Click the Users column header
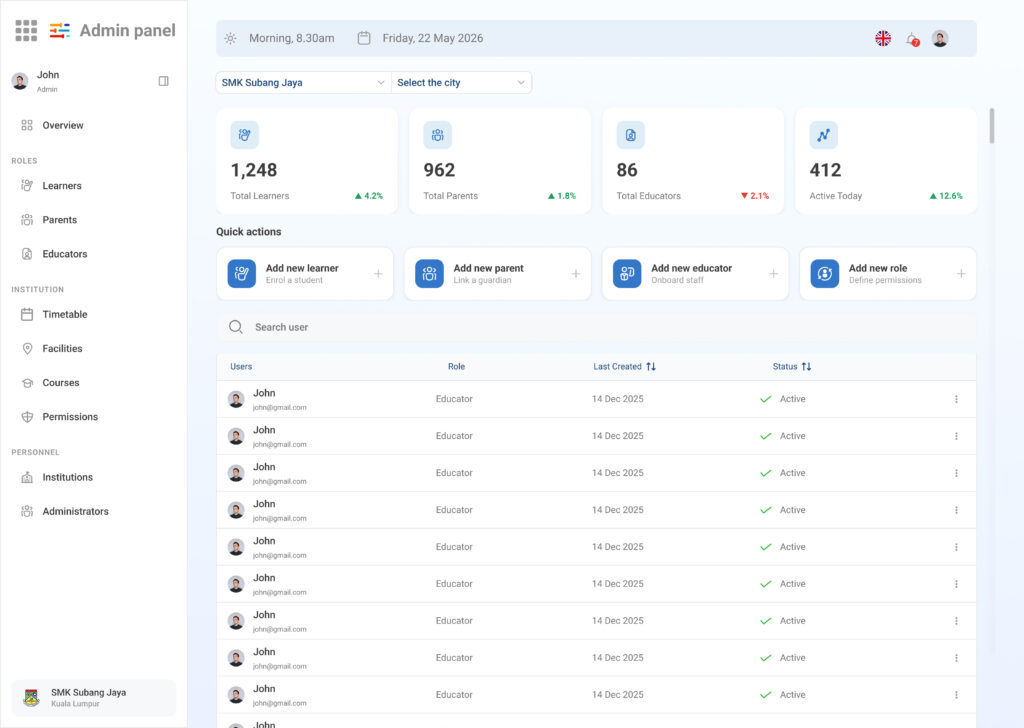 click(x=241, y=367)
